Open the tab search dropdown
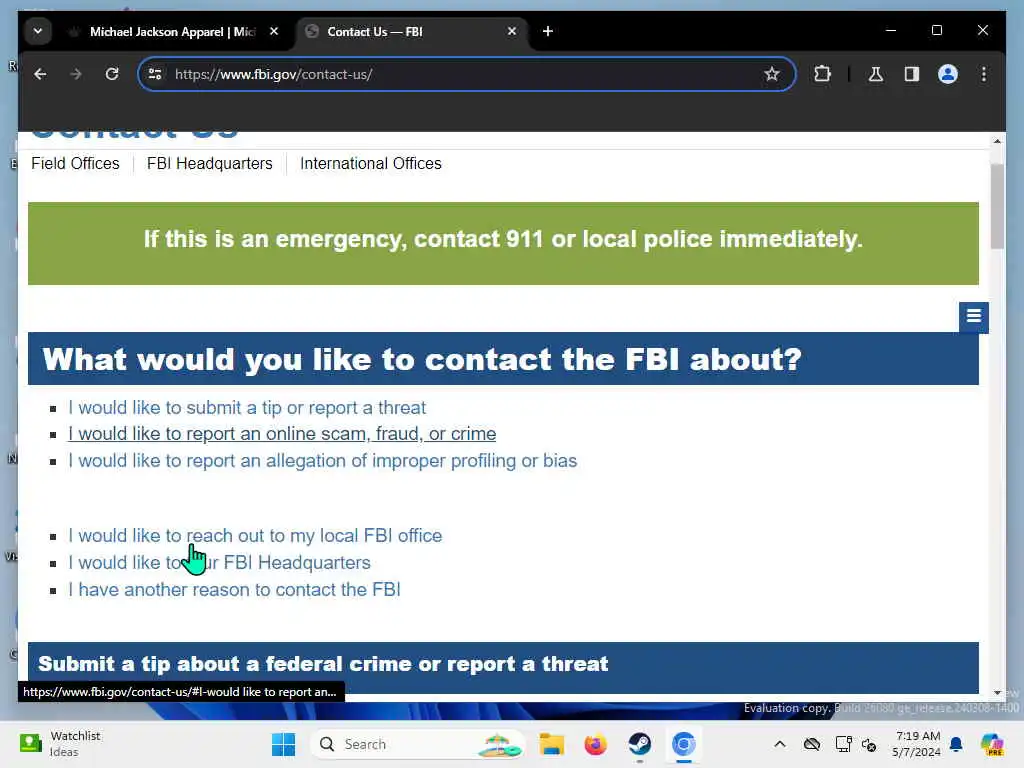This screenshot has width=1024, height=768. tap(38, 31)
